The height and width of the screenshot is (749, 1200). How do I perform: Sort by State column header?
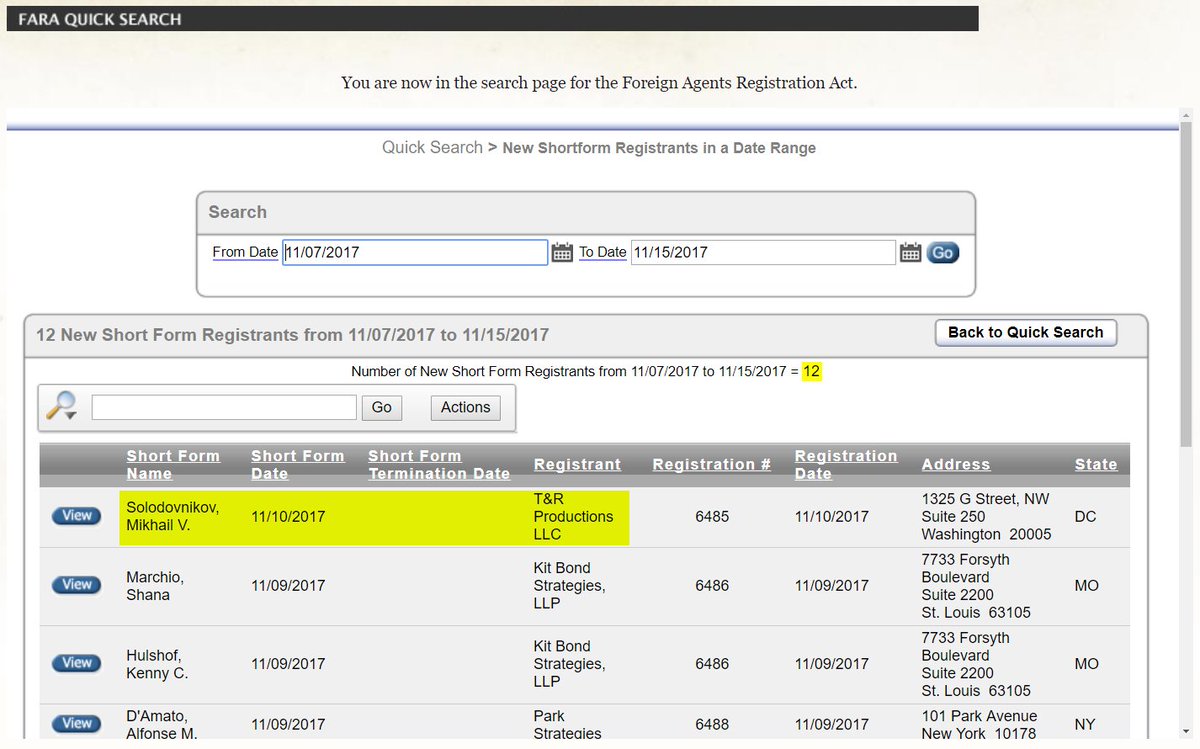pyautogui.click(x=1096, y=464)
